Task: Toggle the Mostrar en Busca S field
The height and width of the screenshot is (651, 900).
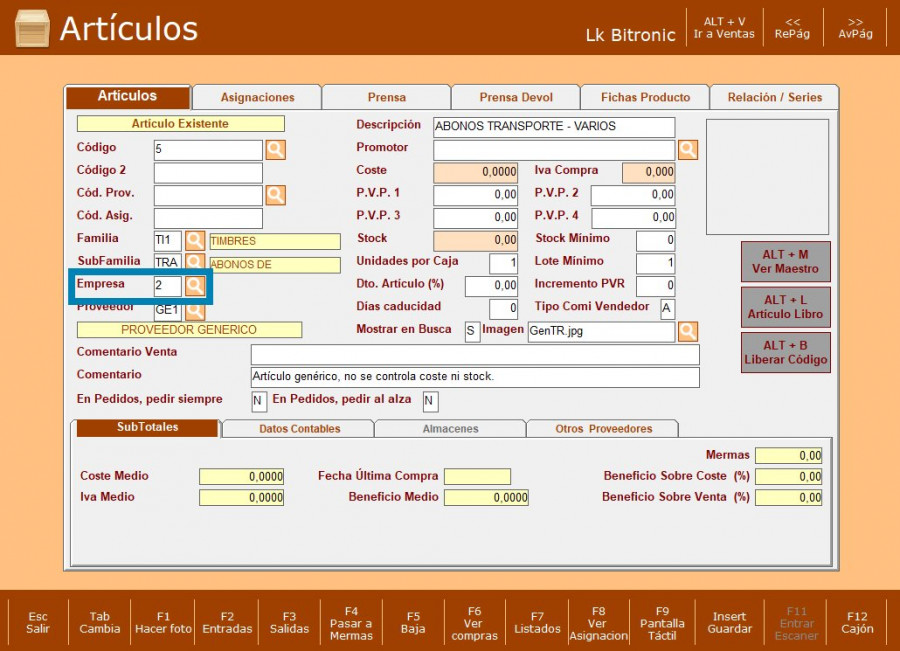Action: [472, 331]
